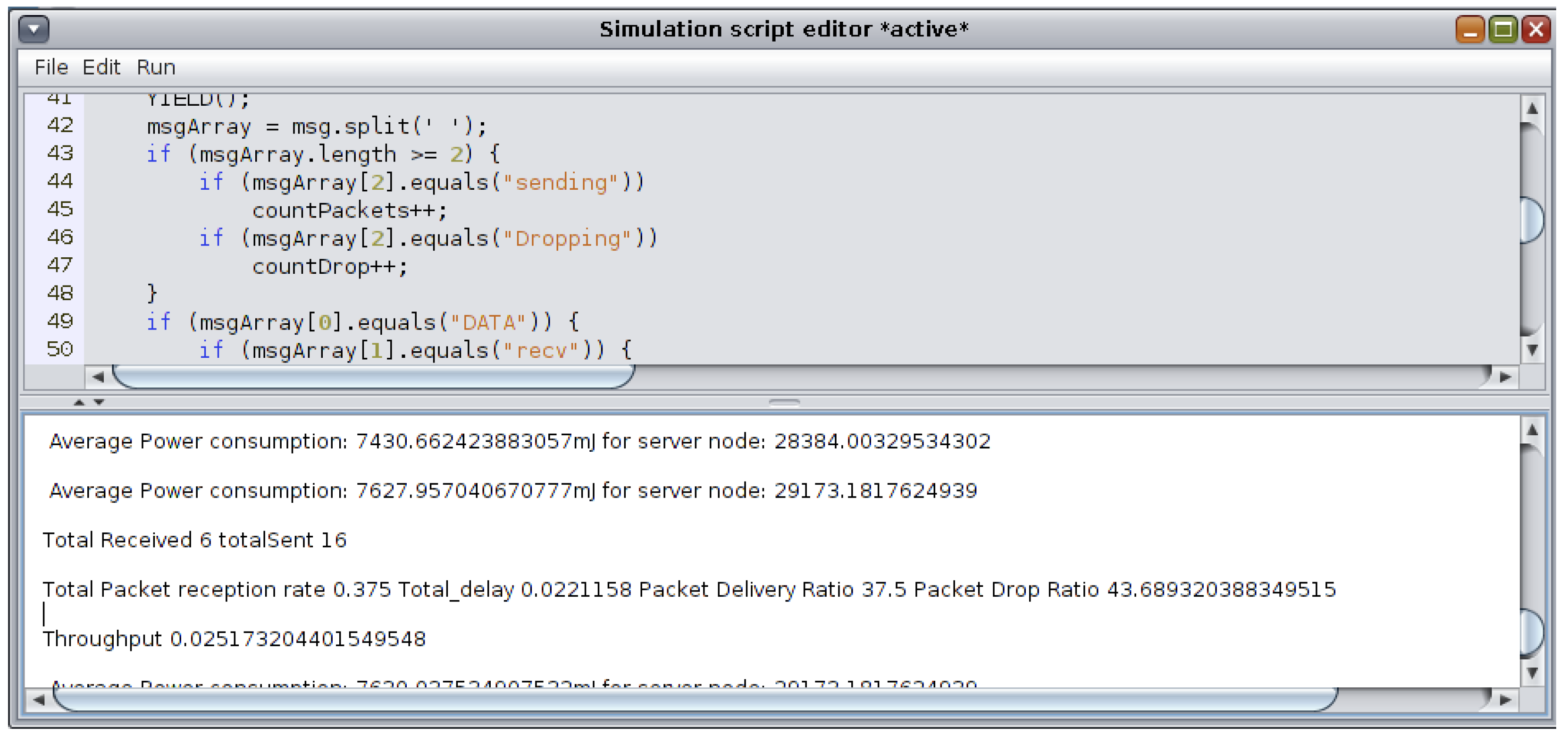This screenshot has width=1568, height=735.
Task: Open the Run menu
Action: 156,67
